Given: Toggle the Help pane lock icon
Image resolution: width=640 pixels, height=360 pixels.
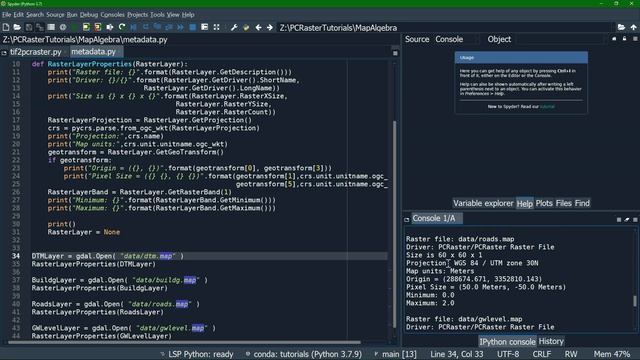Looking at the screenshot, I should pos(624,39).
